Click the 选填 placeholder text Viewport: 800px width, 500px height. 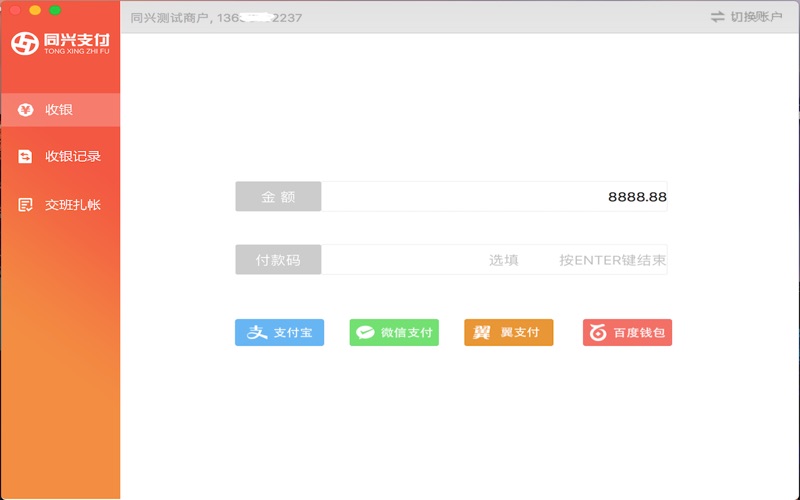click(504, 260)
